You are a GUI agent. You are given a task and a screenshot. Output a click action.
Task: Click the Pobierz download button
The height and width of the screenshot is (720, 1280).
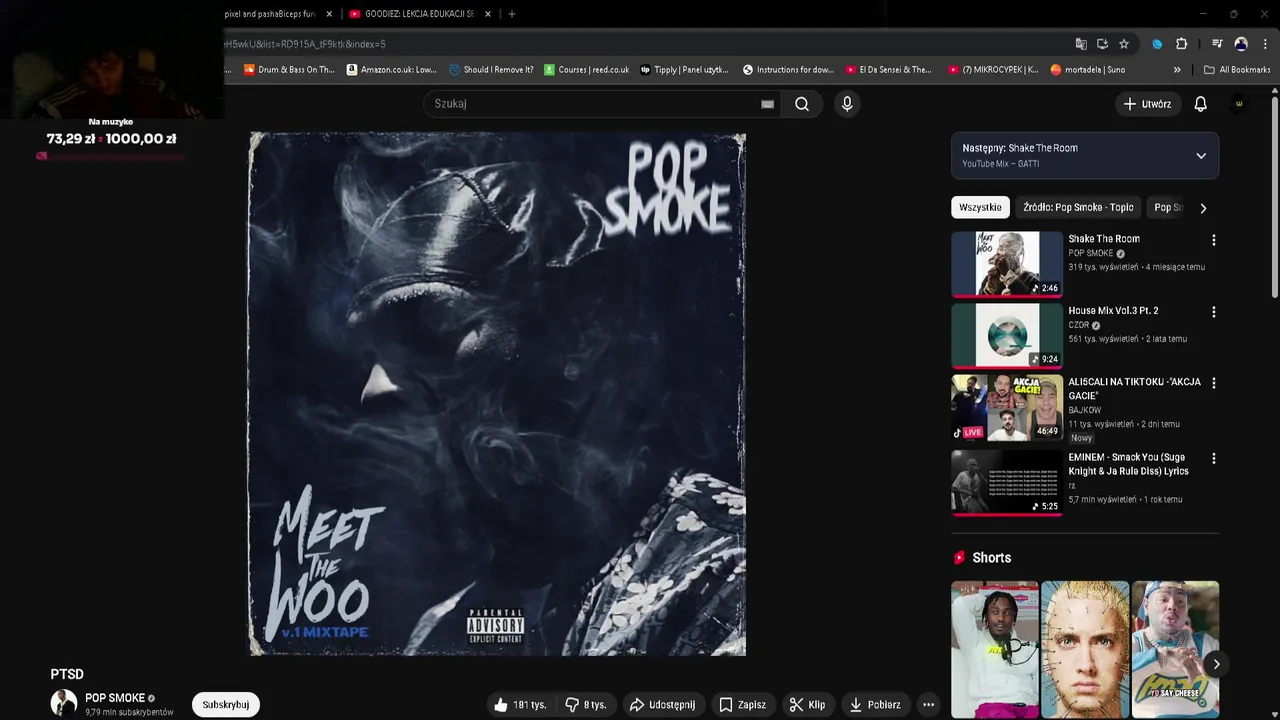[x=875, y=705]
